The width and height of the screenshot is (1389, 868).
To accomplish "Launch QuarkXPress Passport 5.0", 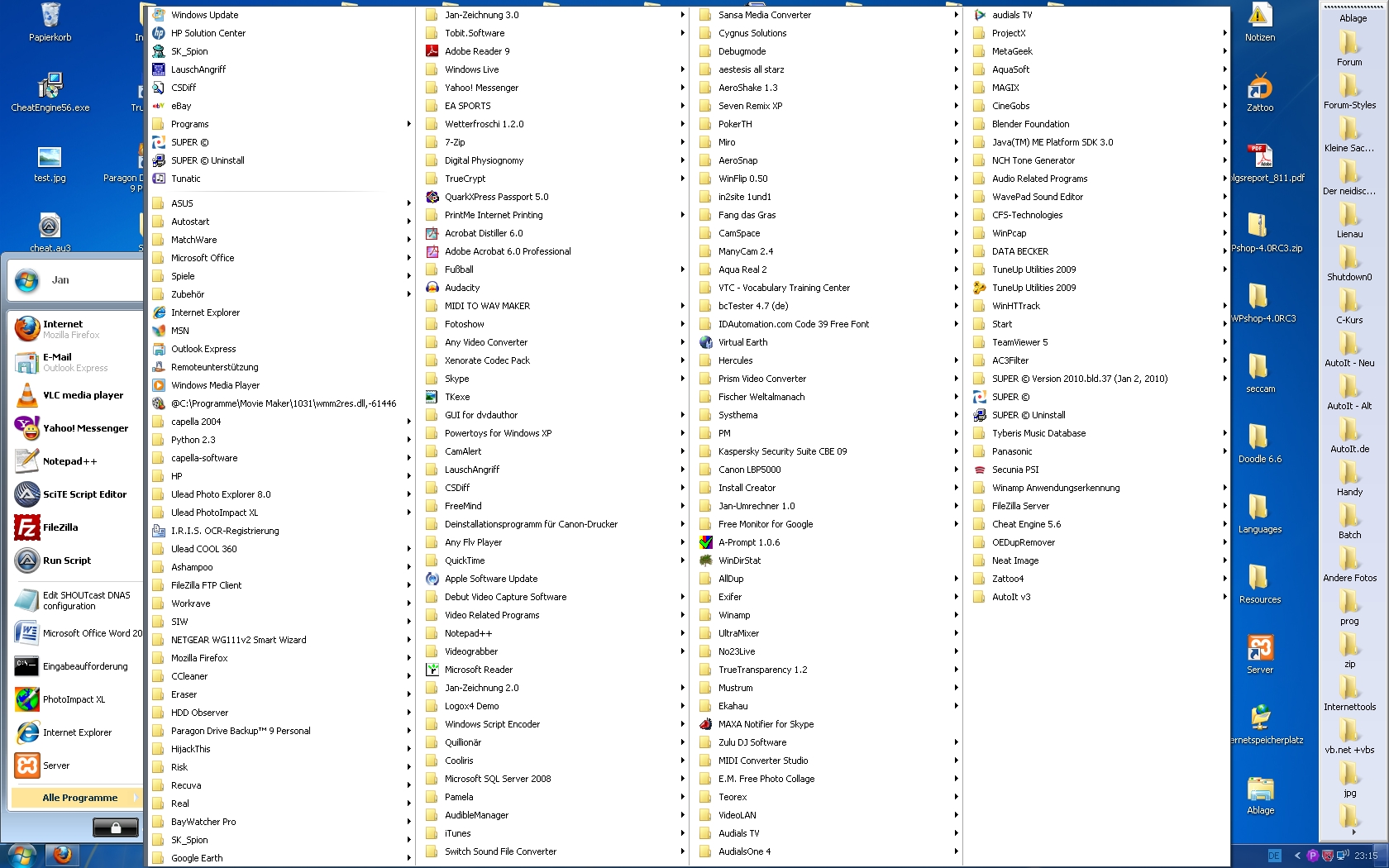I will [496, 197].
